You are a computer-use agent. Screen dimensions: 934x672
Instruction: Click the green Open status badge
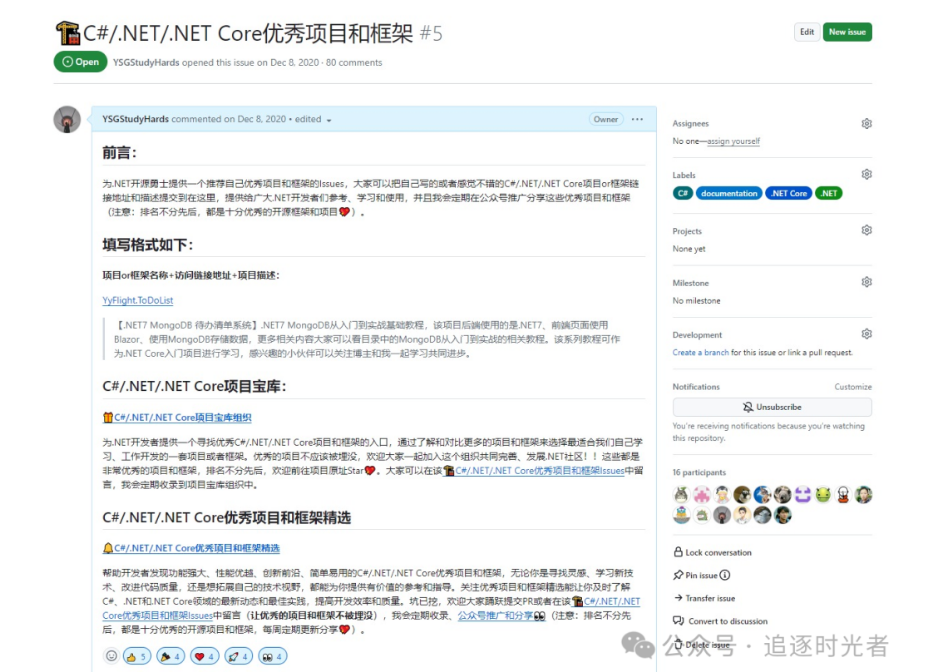point(80,62)
